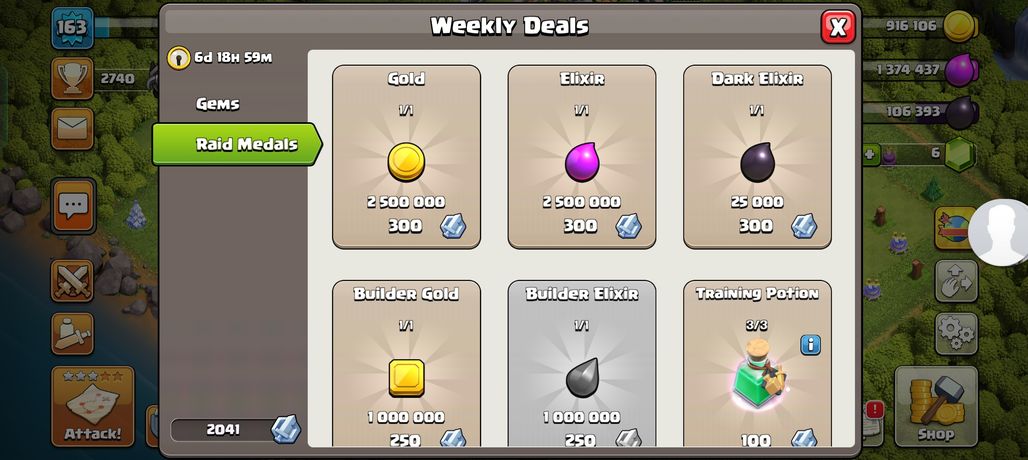Tap the crossed swords clan war icon

(72, 280)
